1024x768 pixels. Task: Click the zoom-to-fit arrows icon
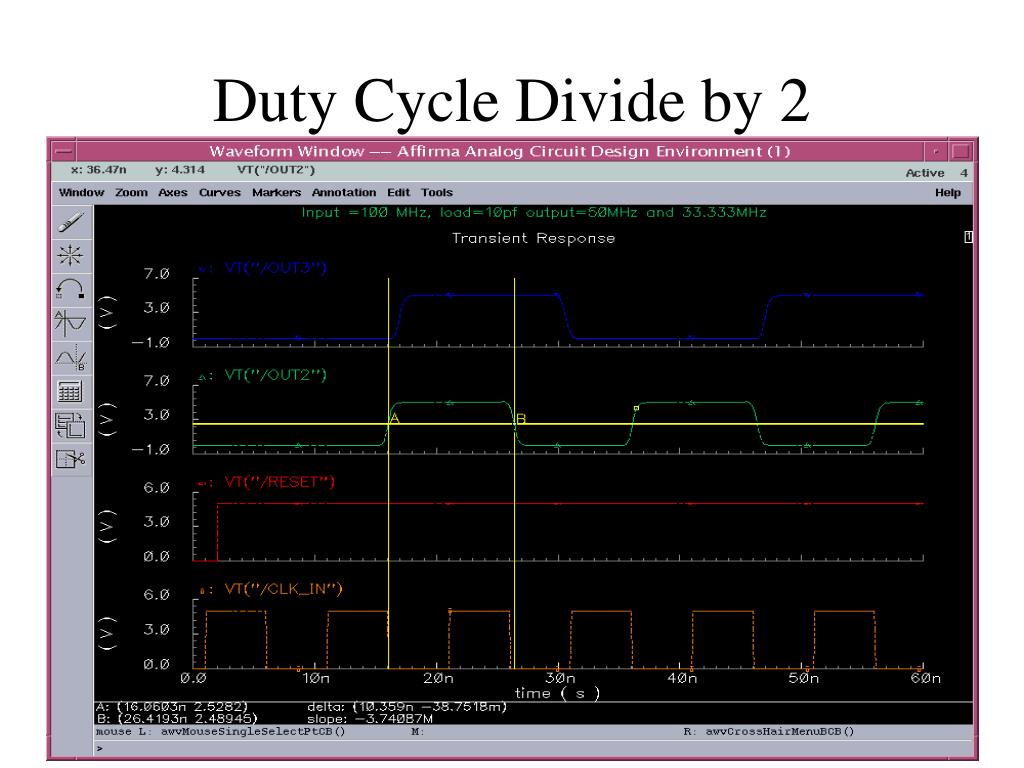pos(71,255)
